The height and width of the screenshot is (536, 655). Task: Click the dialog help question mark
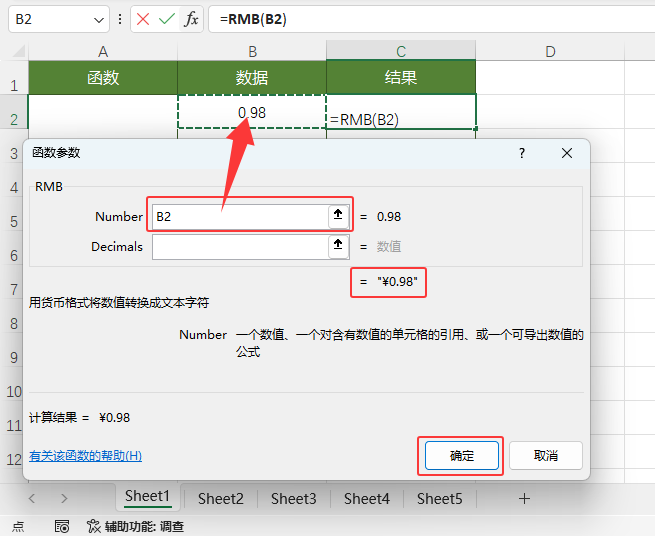point(522,153)
